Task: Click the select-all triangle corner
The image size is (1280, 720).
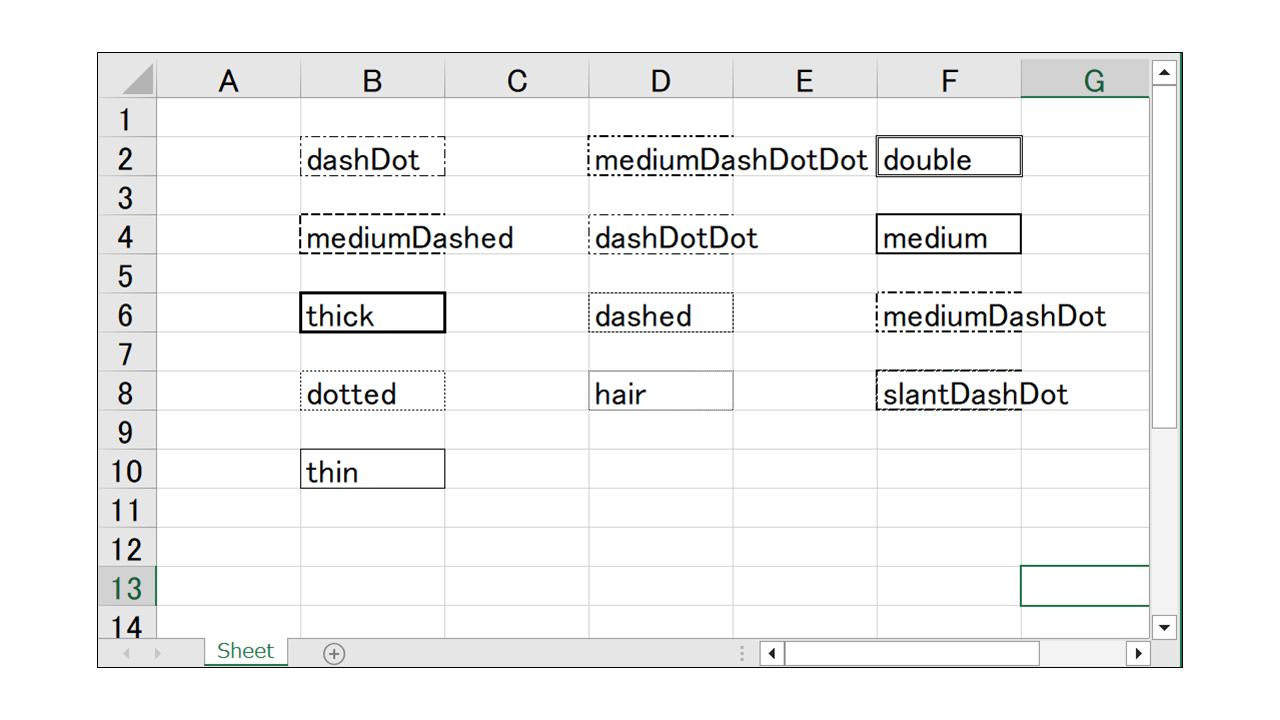Action: pyautogui.click(x=137, y=79)
